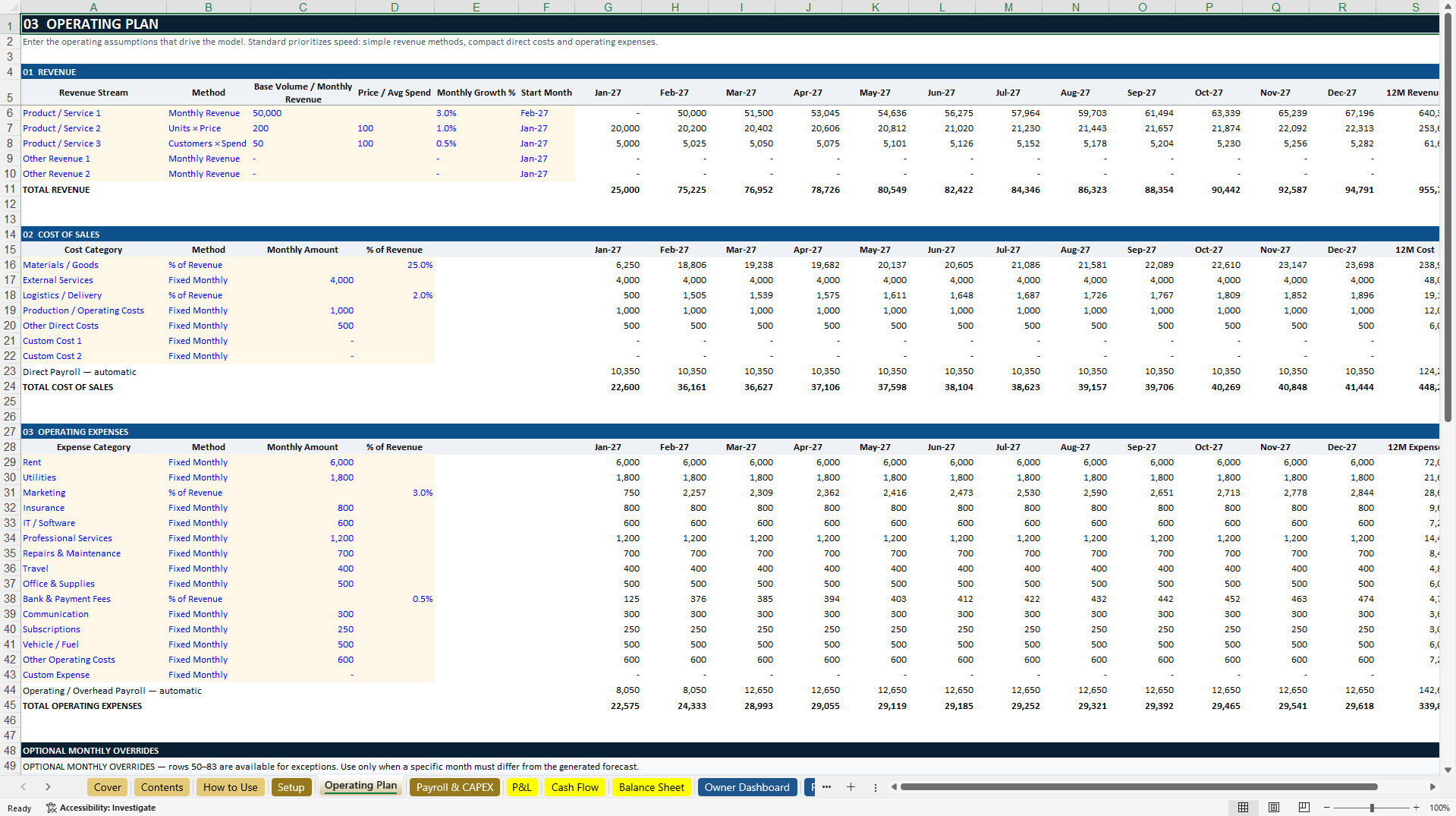1456x816 pixels.
Task: Click the vertical scrollbar thumb
Action: (1448, 216)
